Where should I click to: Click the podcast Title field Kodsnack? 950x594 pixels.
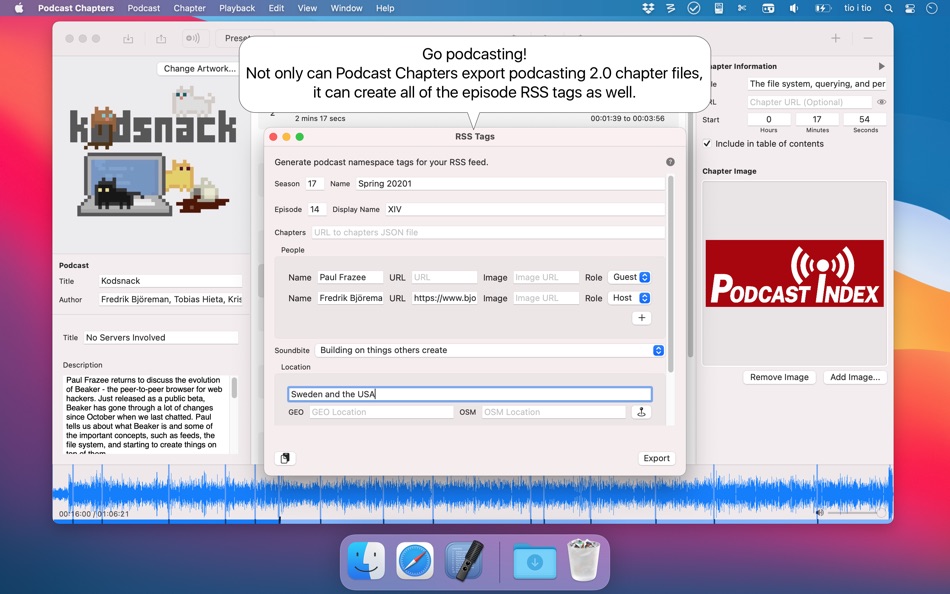170,281
